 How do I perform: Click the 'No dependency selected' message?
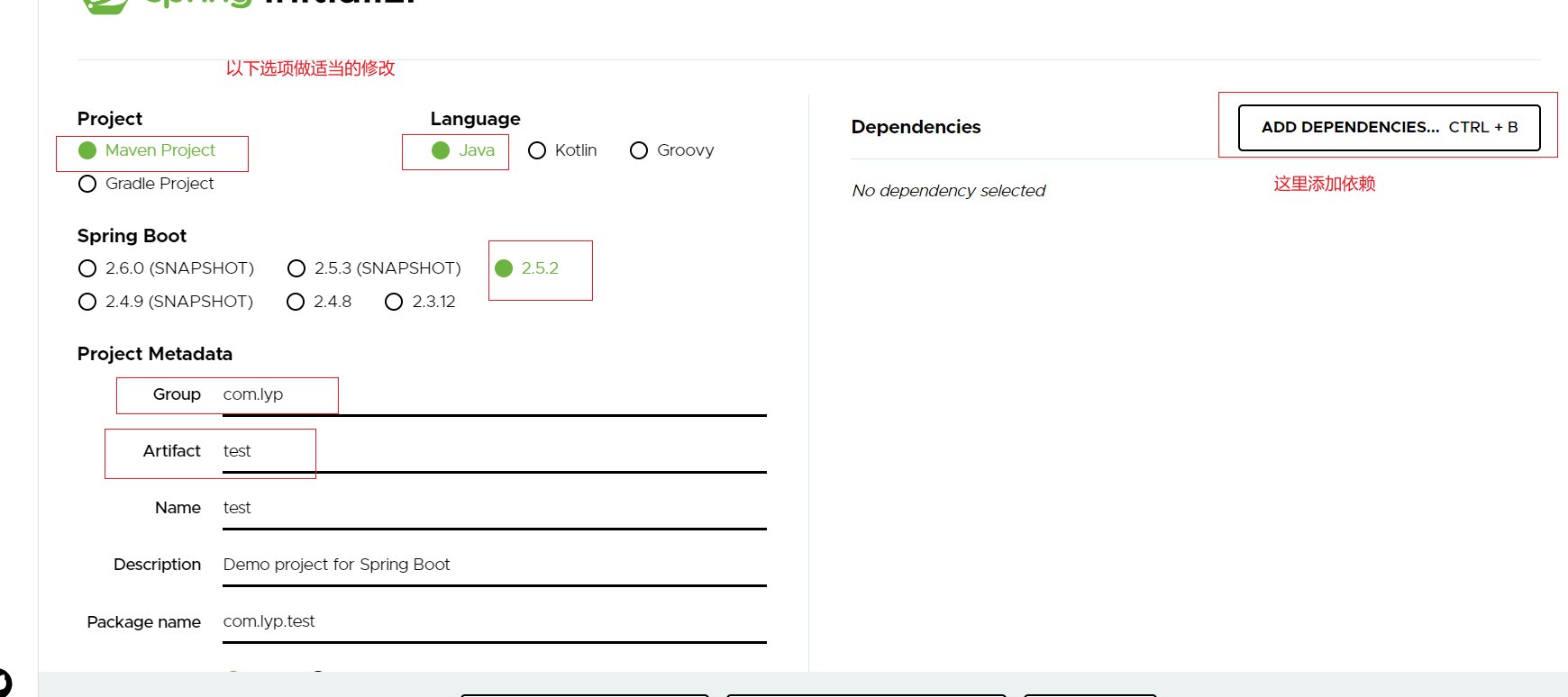pyautogui.click(x=949, y=191)
